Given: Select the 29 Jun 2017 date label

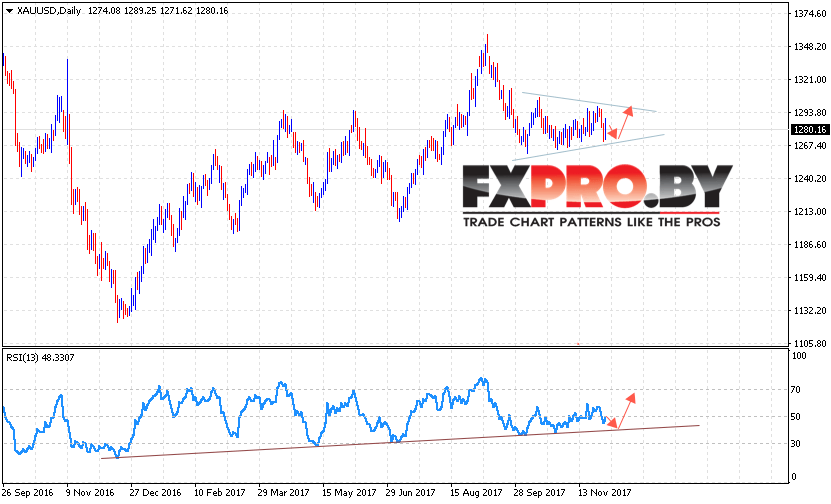Looking at the screenshot, I should (411, 493).
